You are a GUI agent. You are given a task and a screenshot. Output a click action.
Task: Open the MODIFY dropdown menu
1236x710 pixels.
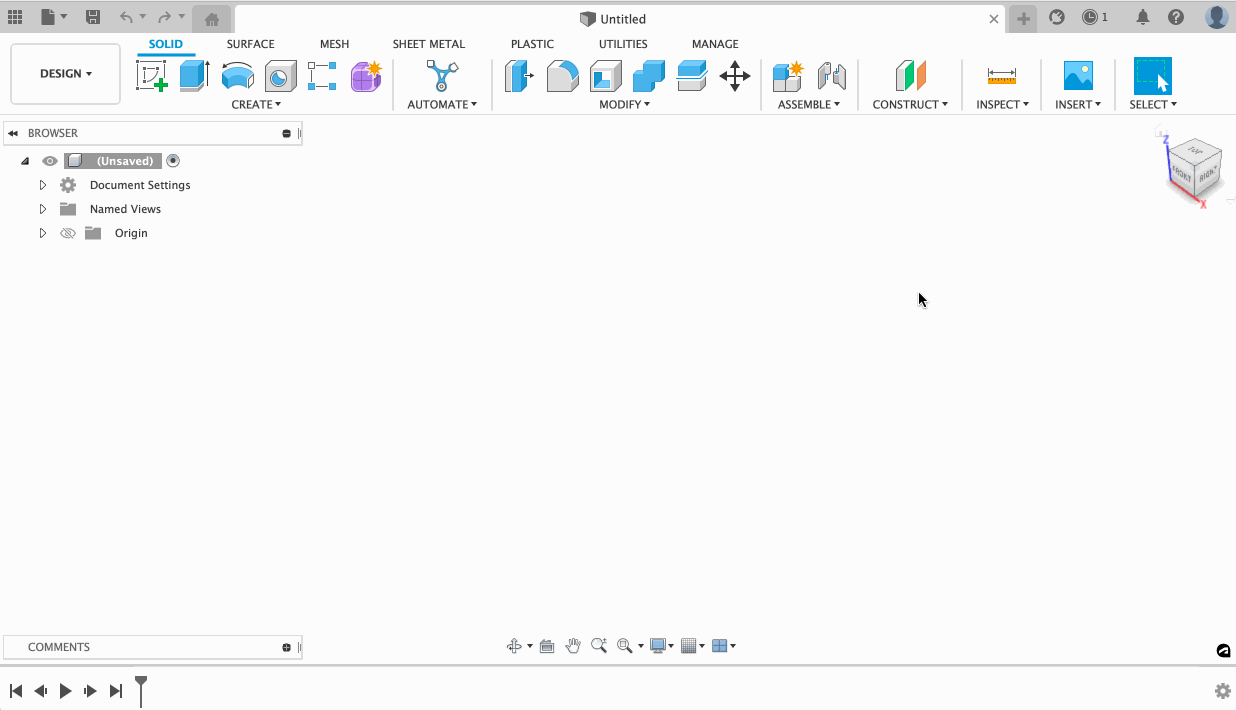625,104
